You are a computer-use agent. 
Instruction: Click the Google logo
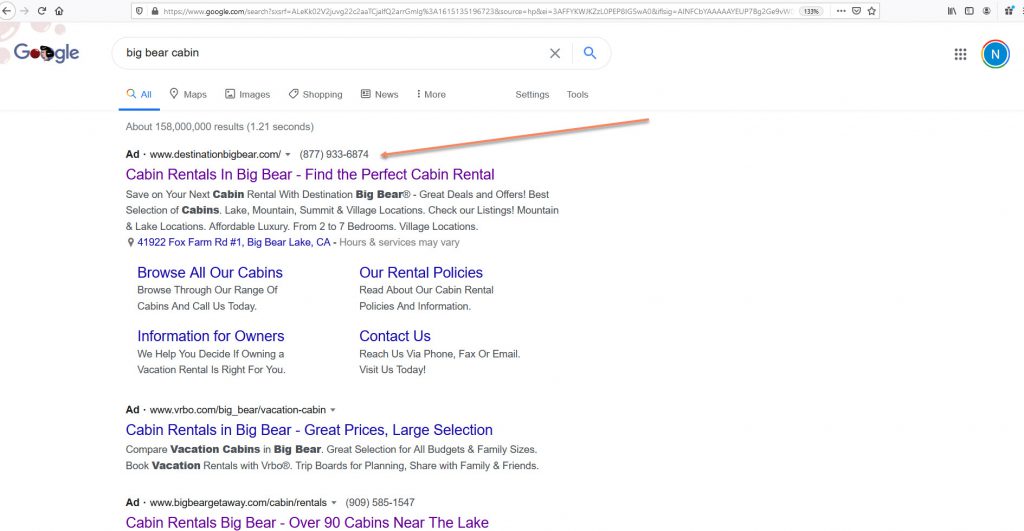tap(46, 53)
